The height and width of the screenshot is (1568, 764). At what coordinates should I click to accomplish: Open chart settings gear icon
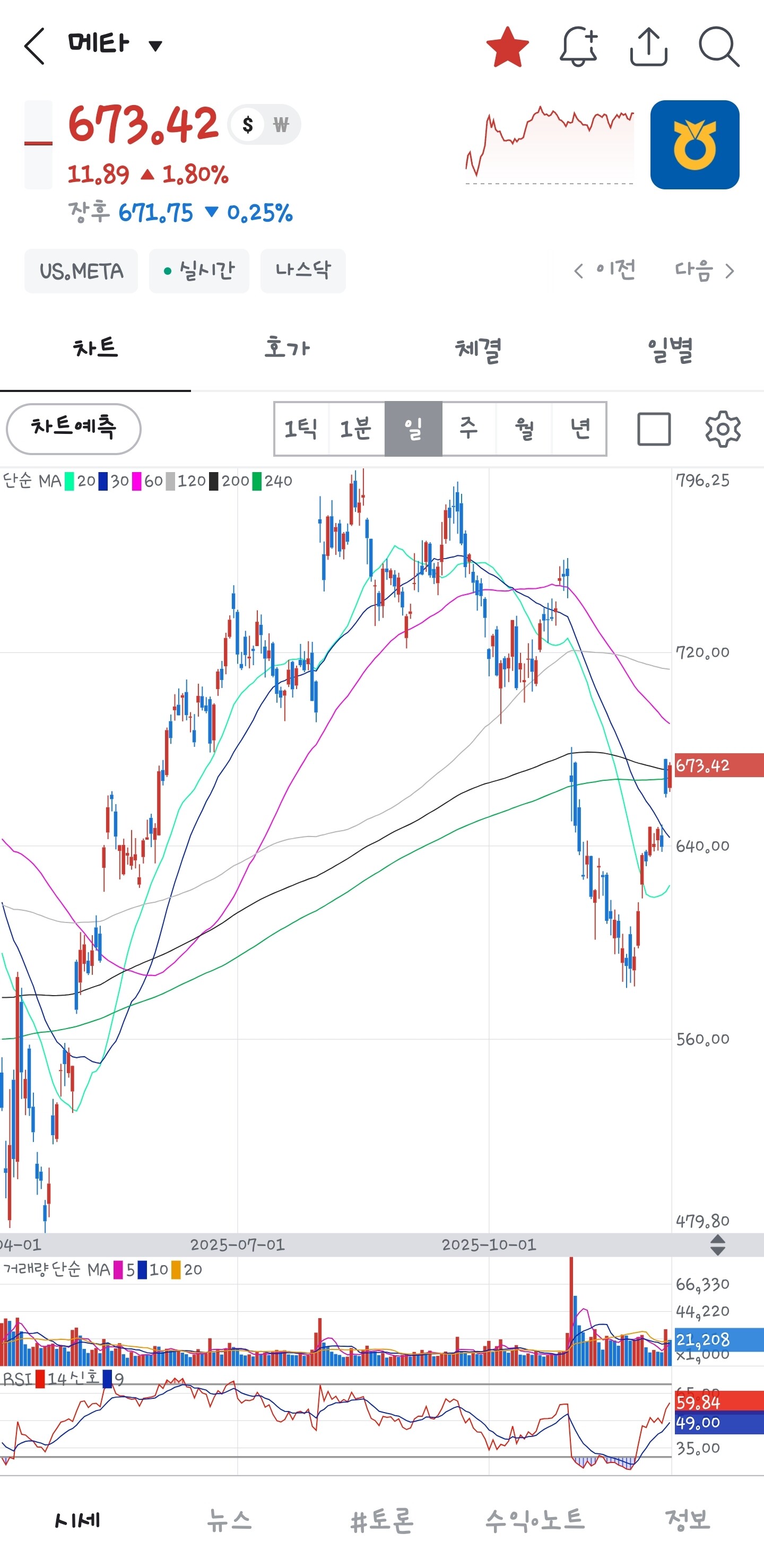pos(723,429)
